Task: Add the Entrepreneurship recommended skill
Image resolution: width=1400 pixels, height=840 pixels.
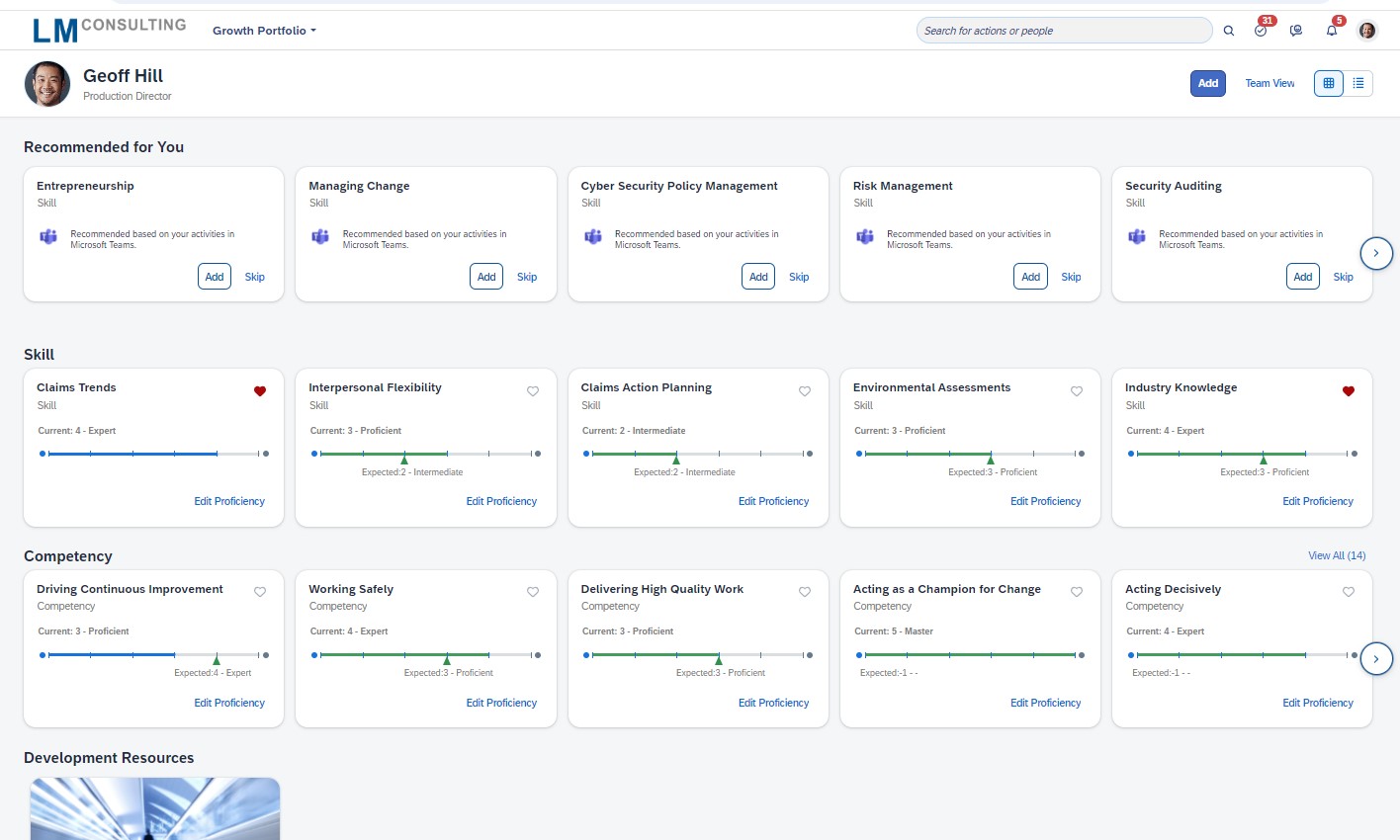Action: click(215, 277)
